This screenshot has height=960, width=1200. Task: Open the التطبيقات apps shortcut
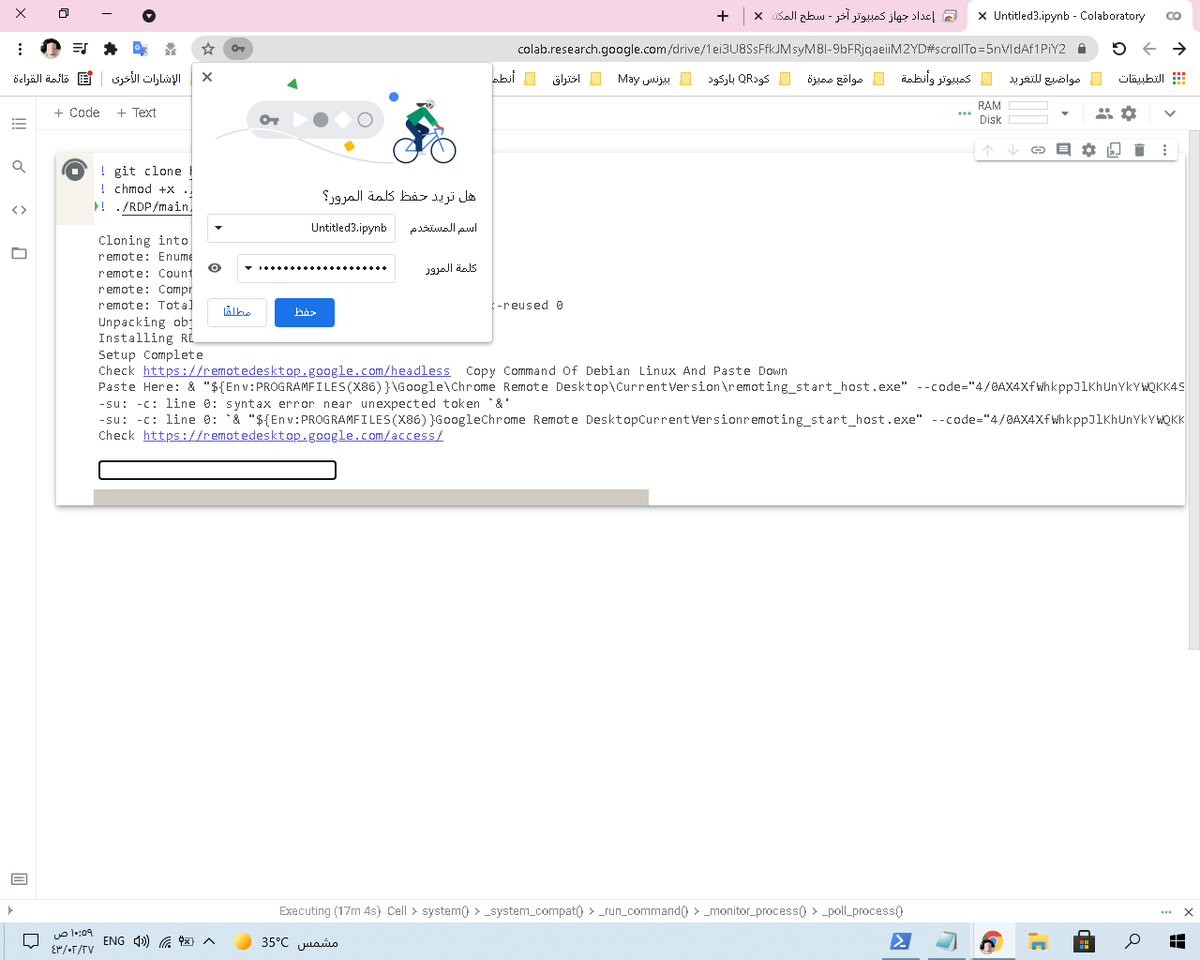coord(1150,79)
